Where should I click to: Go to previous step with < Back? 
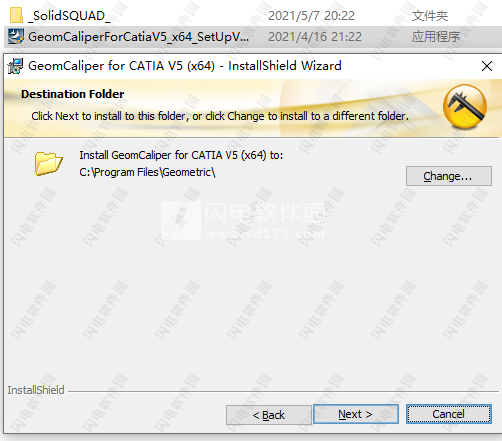(269, 415)
